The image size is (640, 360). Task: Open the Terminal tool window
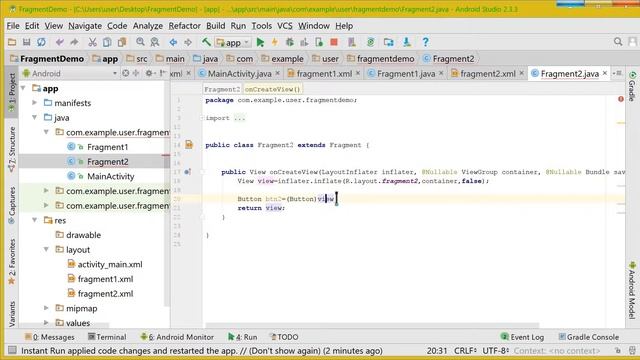point(107,337)
